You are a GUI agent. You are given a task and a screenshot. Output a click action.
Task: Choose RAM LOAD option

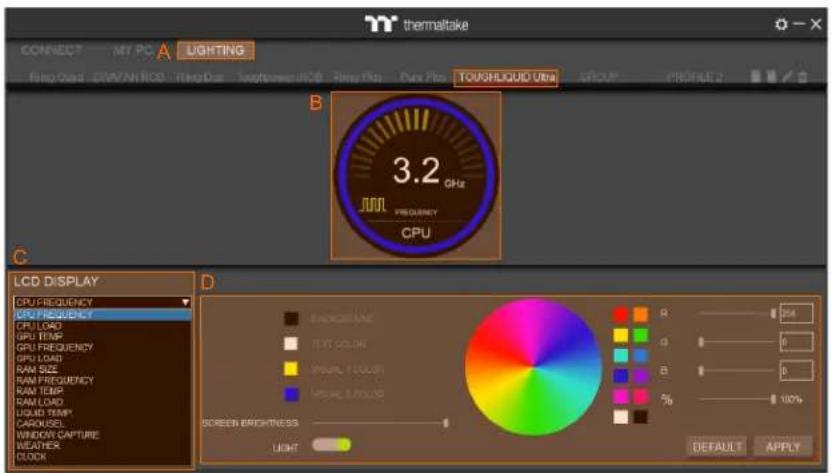point(39,402)
